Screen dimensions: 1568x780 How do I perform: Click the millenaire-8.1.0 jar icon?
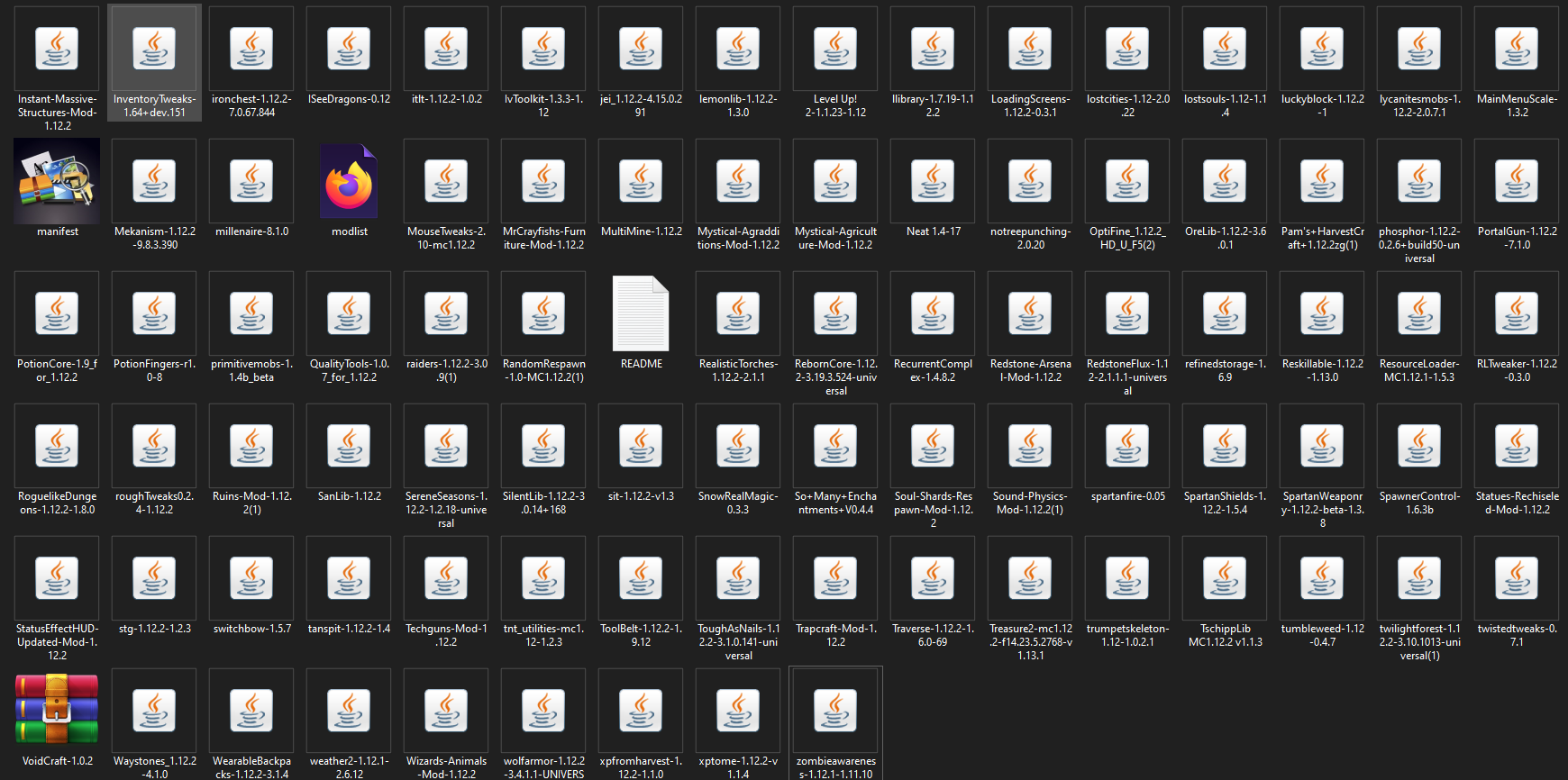point(251,181)
